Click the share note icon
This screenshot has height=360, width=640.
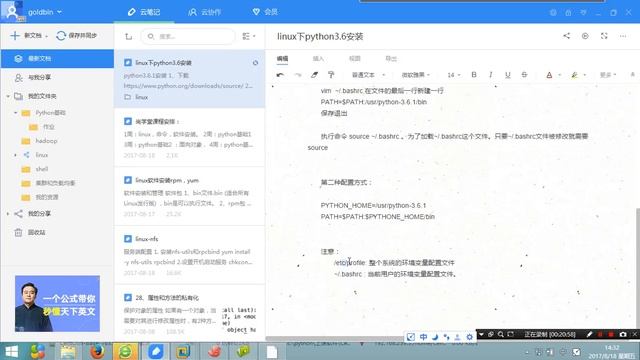pyautogui.click(x=567, y=36)
